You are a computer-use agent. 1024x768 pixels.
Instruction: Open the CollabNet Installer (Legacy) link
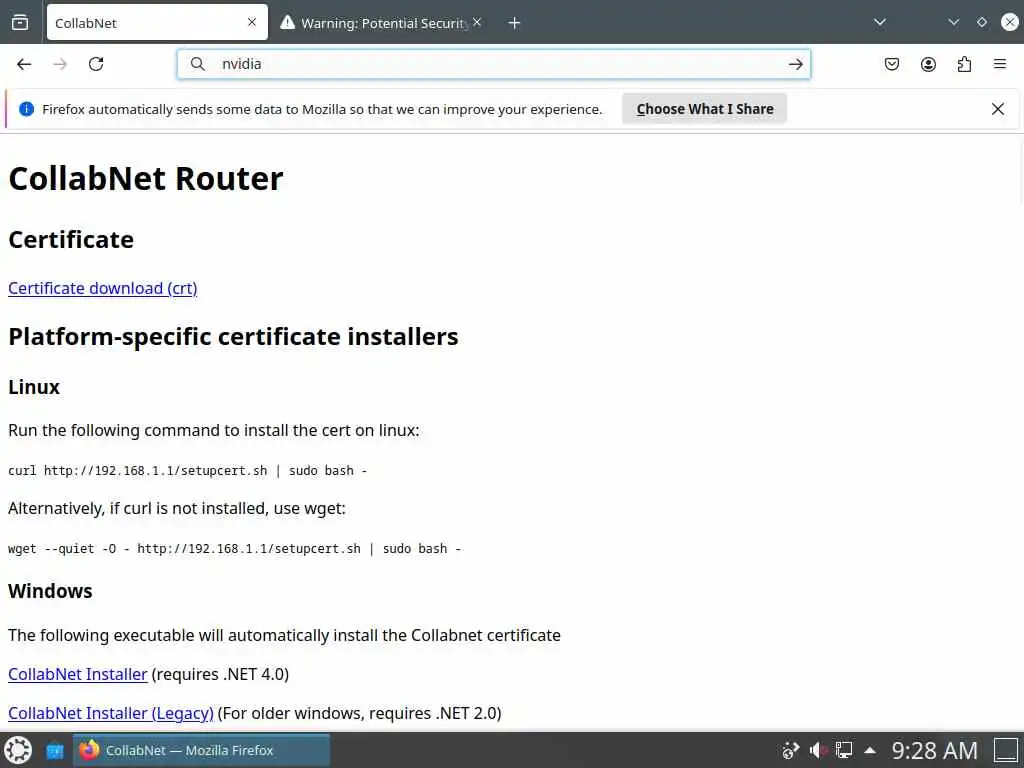coord(111,713)
